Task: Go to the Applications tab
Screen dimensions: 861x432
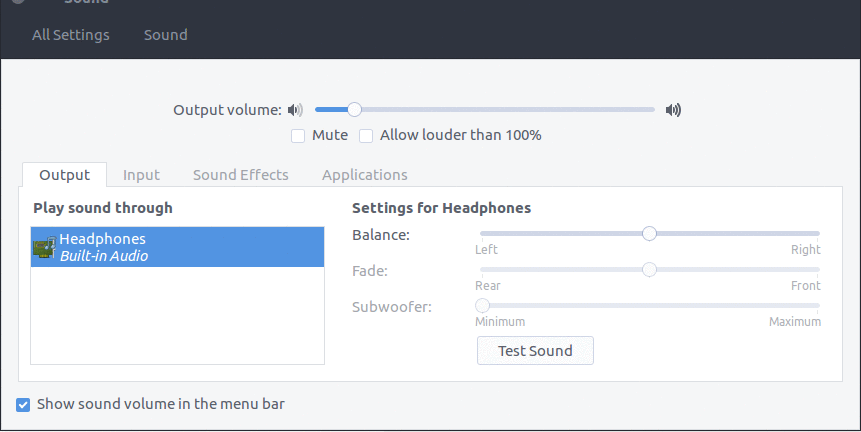Action: coord(365,175)
